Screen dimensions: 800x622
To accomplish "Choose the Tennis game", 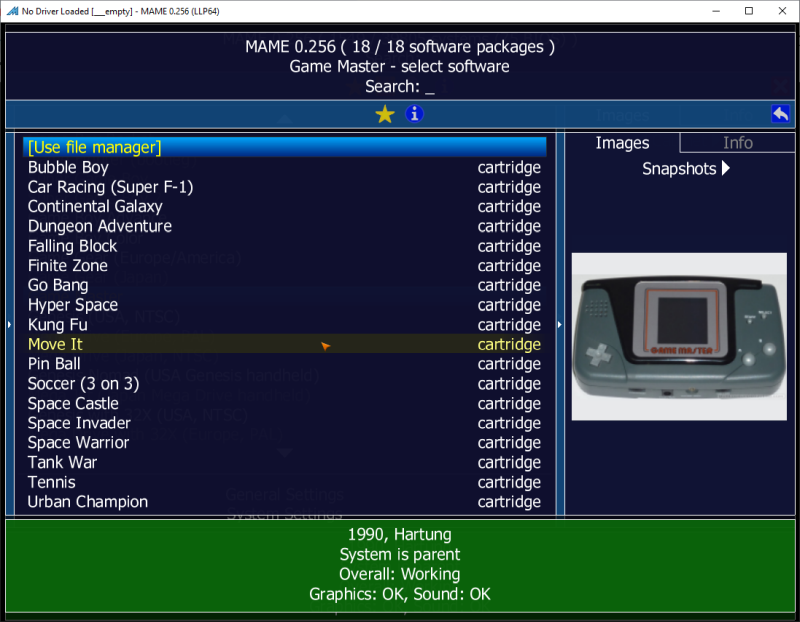I will (285, 482).
